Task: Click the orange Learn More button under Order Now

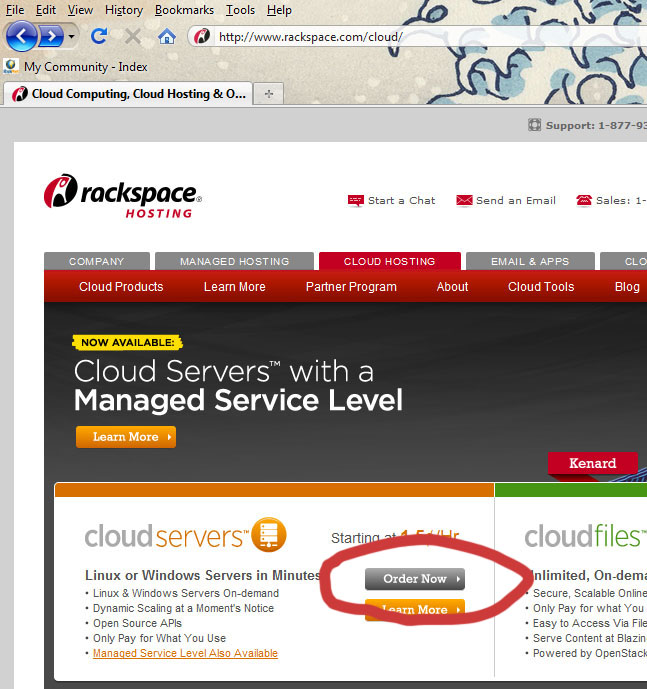Action: [x=414, y=609]
